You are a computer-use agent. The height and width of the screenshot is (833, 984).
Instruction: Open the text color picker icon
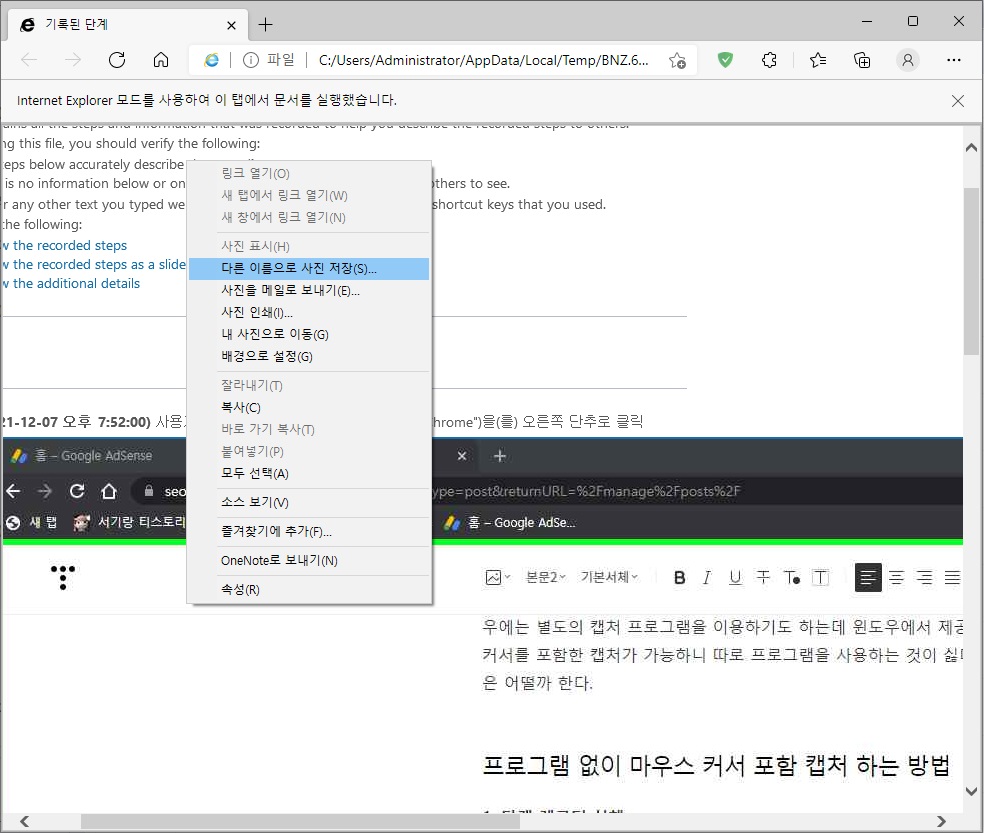[x=791, y=577]
